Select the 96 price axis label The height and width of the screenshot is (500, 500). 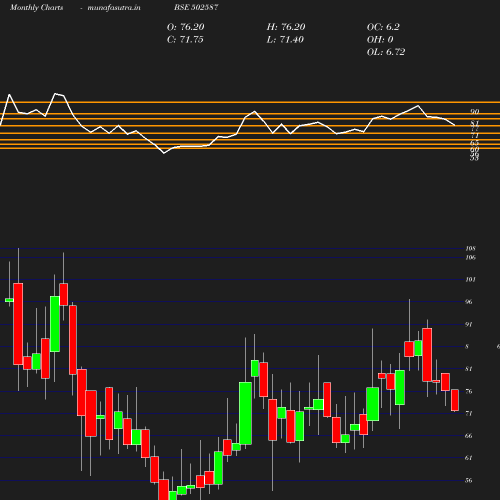tap(469, 302)
